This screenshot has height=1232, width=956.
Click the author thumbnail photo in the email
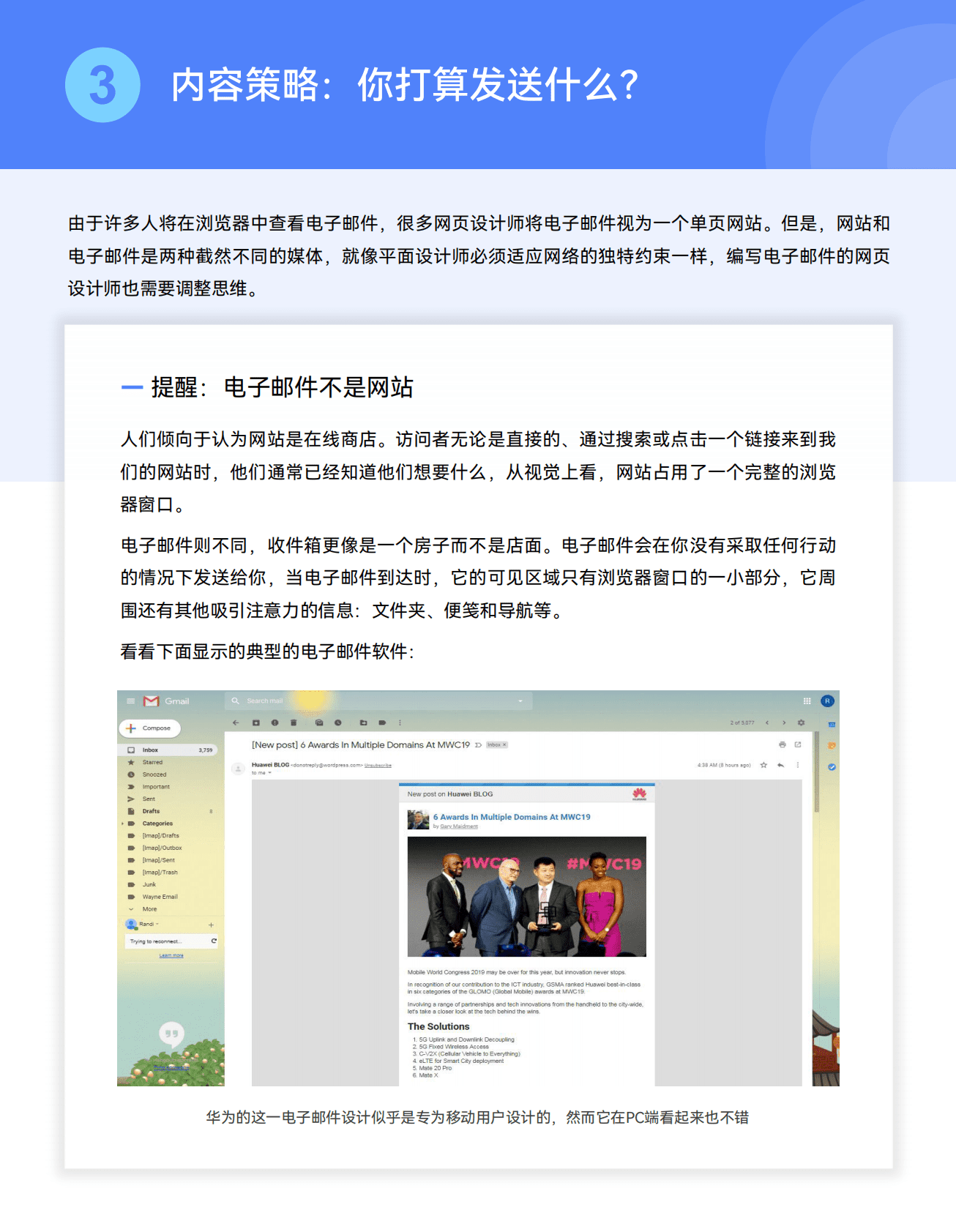418,820
